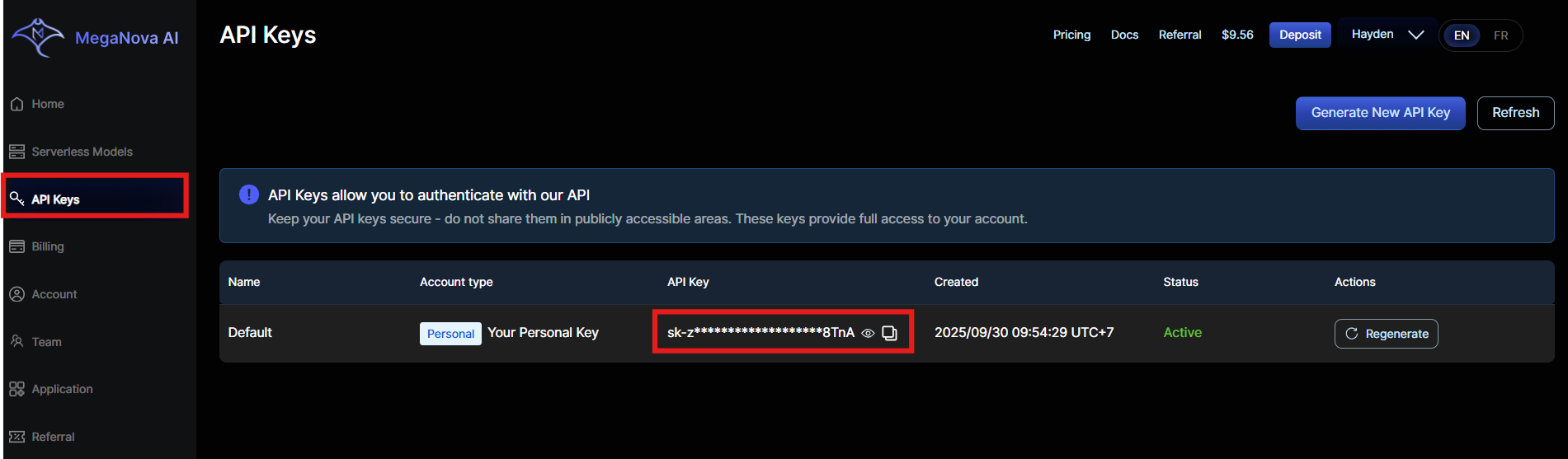
Task: Click Generate New API Key button
Action: (x=1380, y=113)
